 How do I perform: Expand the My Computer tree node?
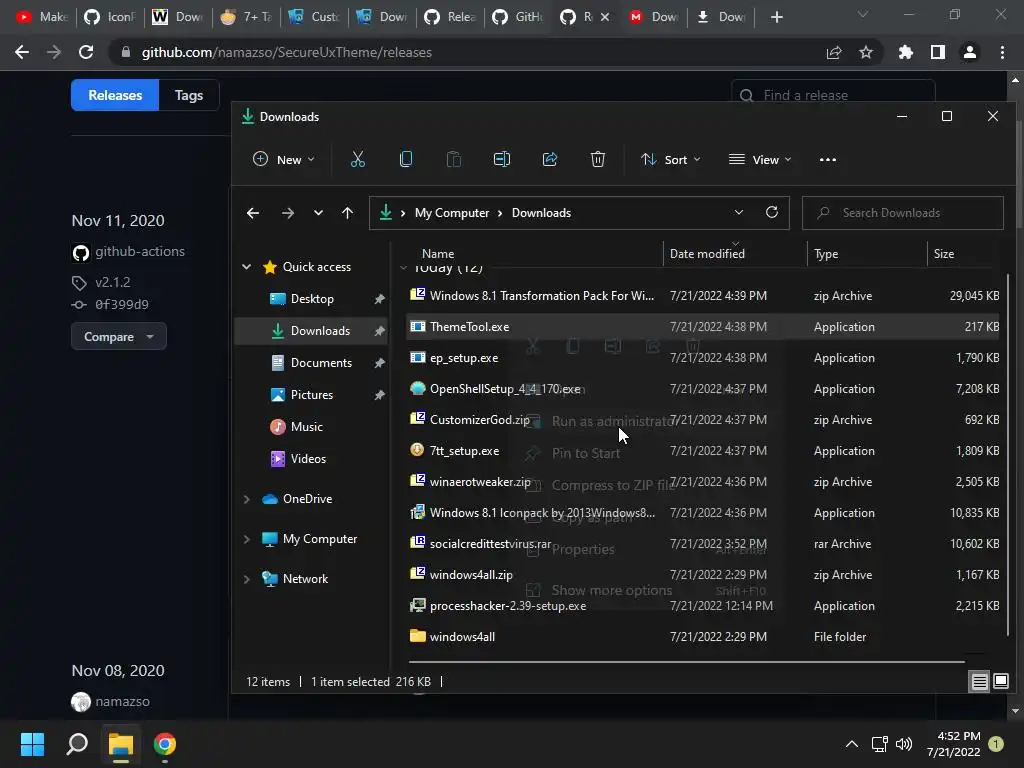point(247,539)
